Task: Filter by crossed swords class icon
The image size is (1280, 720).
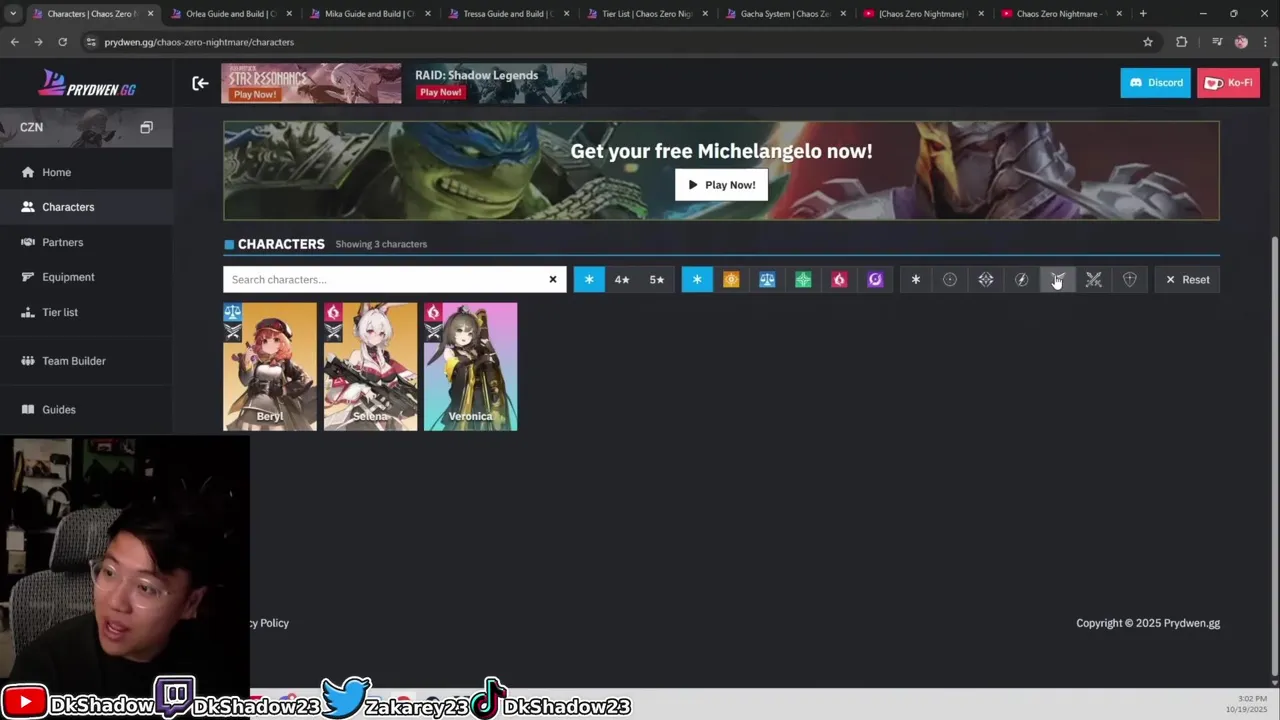Action: coord(1094,280)
